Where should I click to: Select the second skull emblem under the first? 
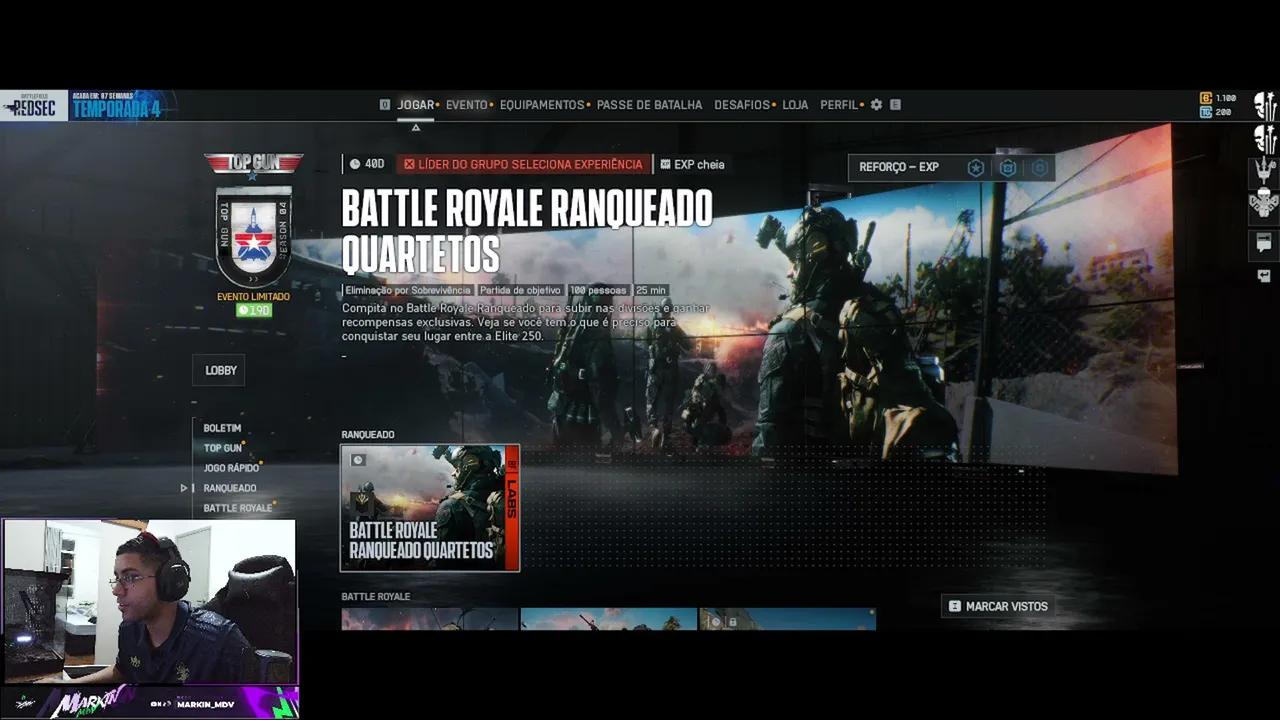tap(1265, 138)
